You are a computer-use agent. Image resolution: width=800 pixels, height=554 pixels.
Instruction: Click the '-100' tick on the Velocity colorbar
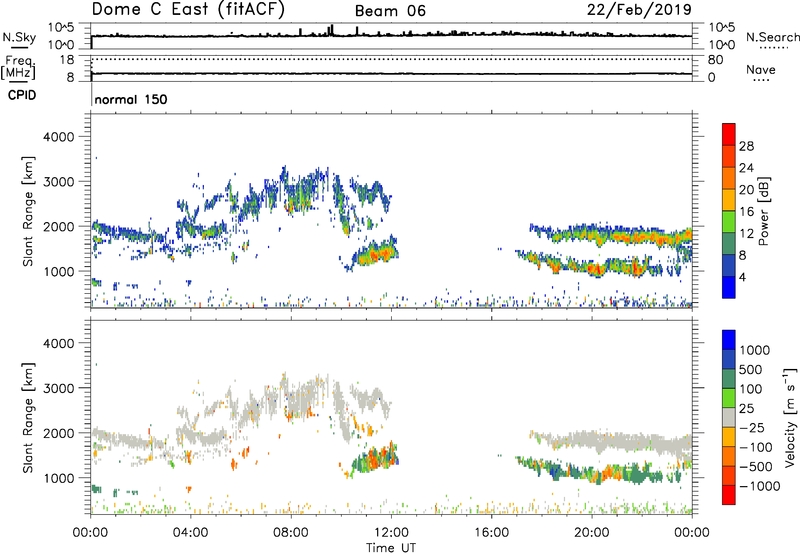pos(755,447)
